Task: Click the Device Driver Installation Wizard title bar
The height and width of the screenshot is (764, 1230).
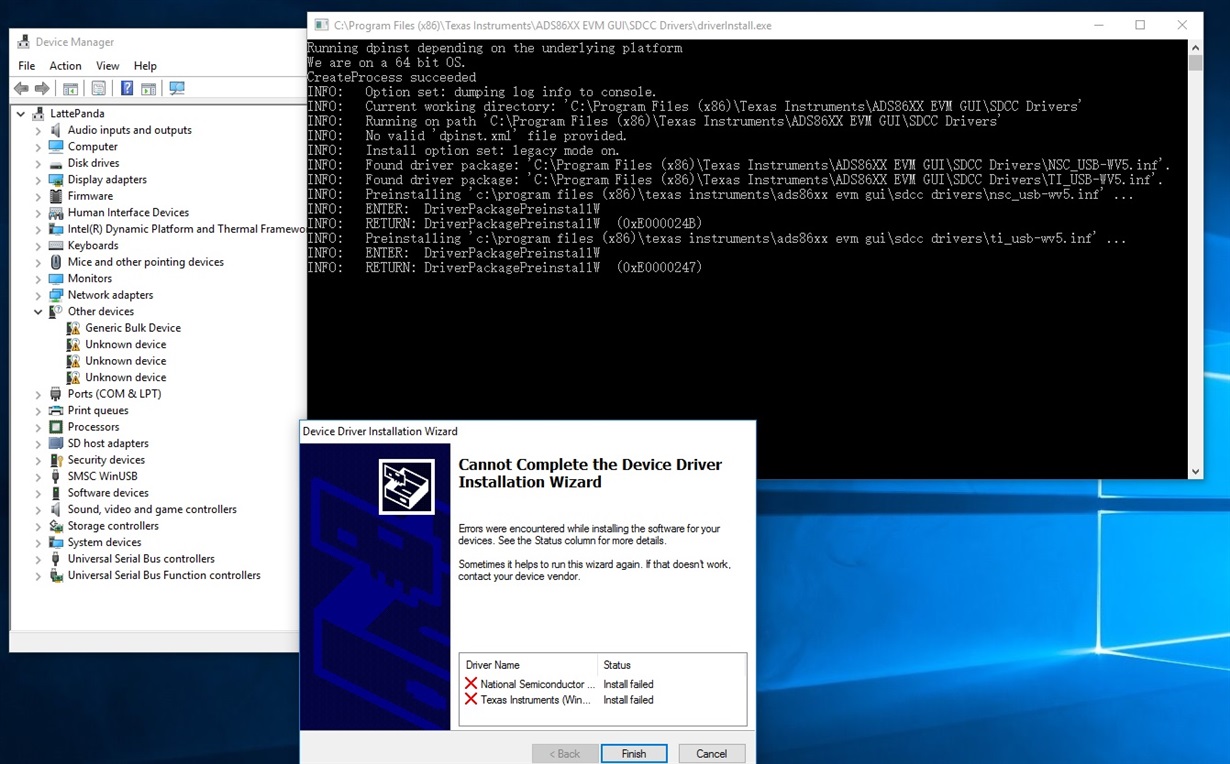Action: tap(527, 431)
